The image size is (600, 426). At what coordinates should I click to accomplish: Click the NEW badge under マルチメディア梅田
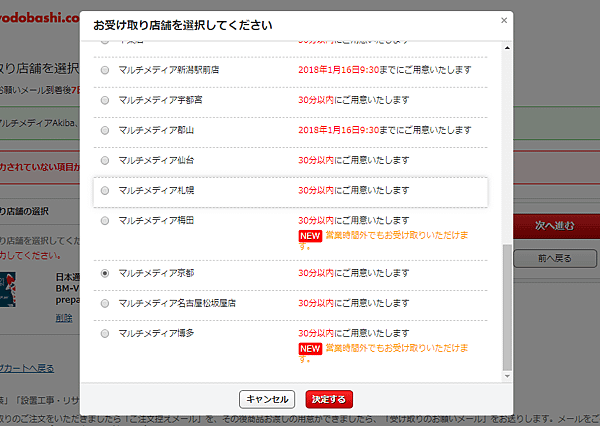310,236
